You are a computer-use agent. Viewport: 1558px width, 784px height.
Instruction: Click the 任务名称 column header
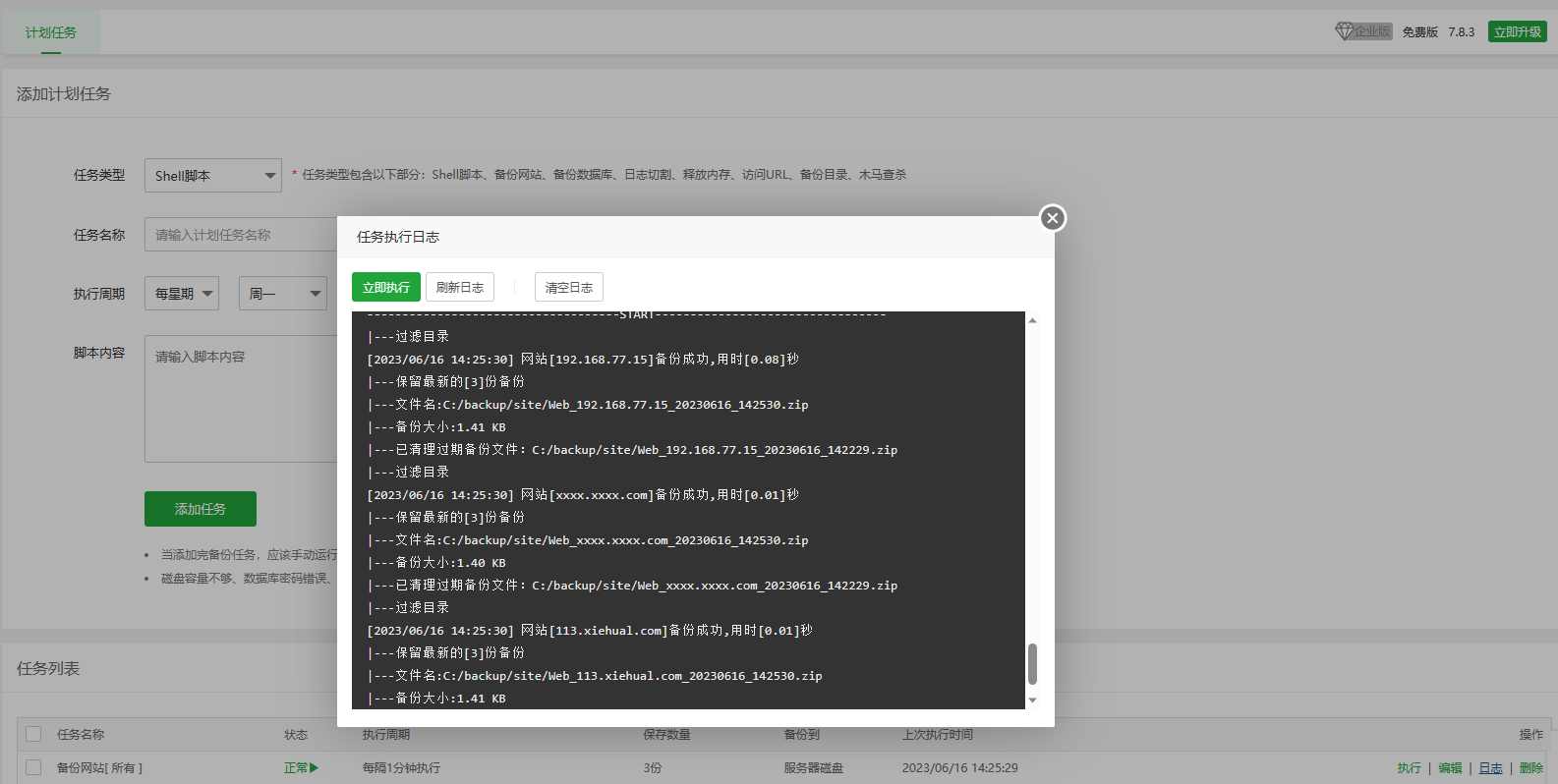(x=81, y=735)
